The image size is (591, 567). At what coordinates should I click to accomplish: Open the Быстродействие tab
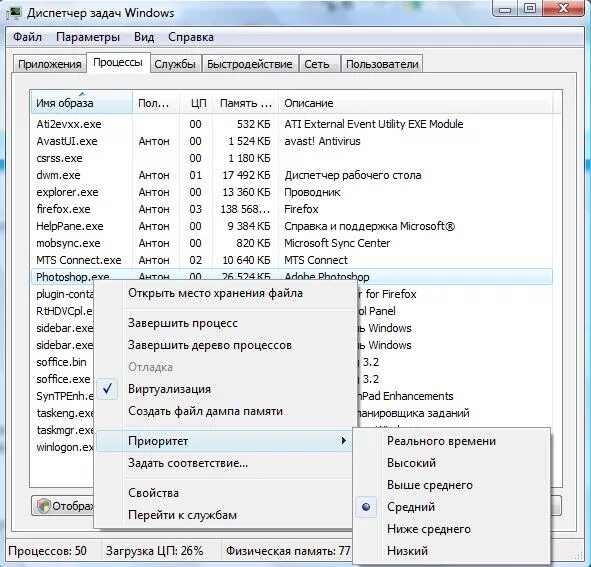pyautogui.click(x=250, y=64)
